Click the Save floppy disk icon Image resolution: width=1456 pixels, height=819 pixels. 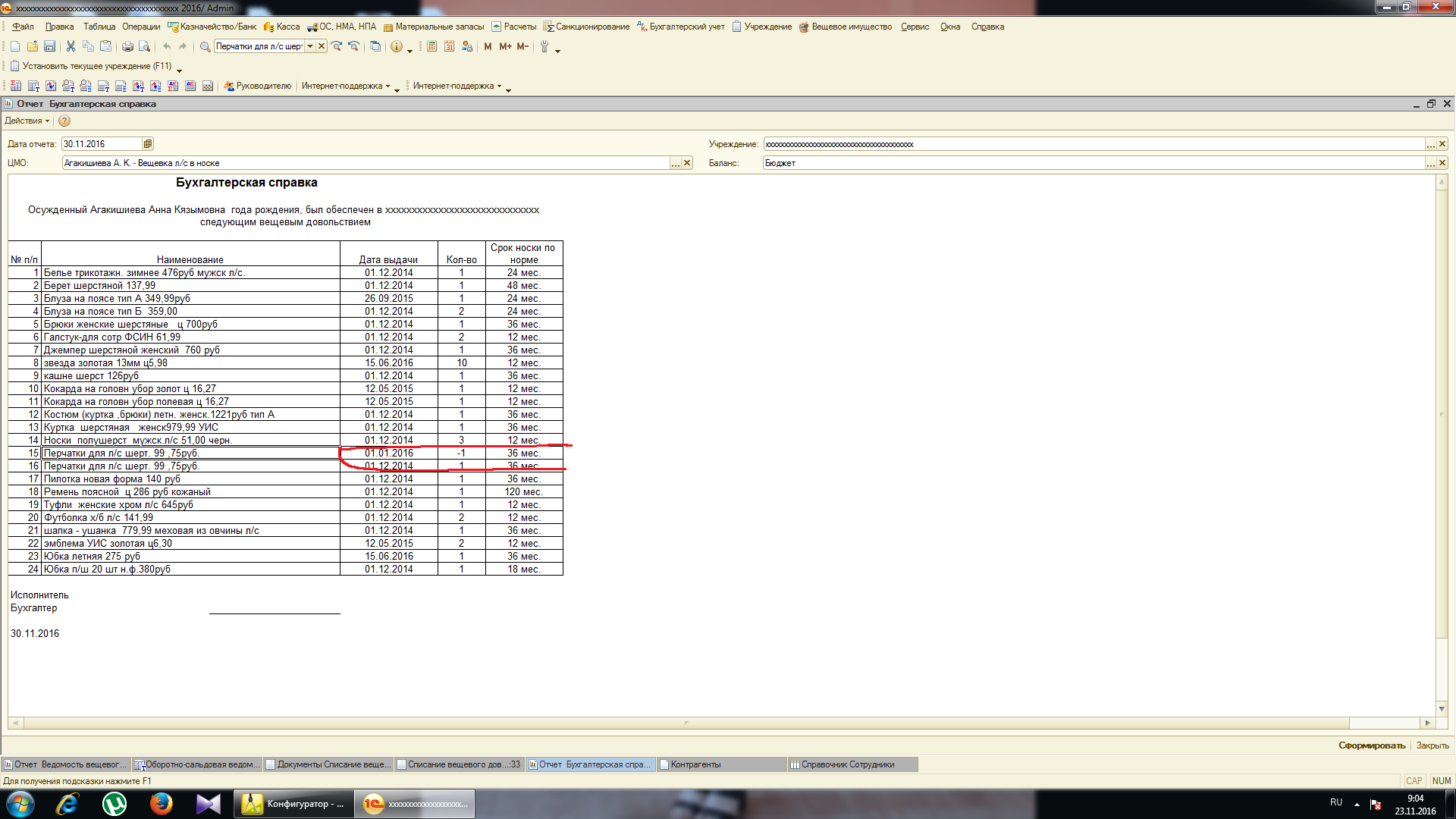click(x=49, y=47)
